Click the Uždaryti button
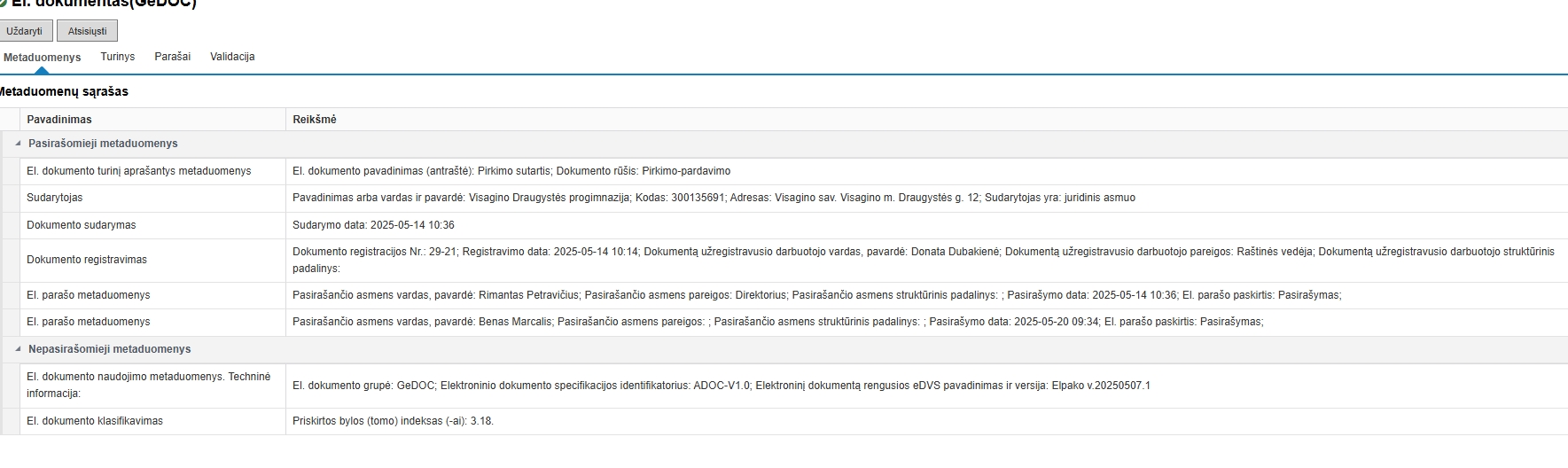Viewport: 1568px width, 468px height. pos(25,31)
